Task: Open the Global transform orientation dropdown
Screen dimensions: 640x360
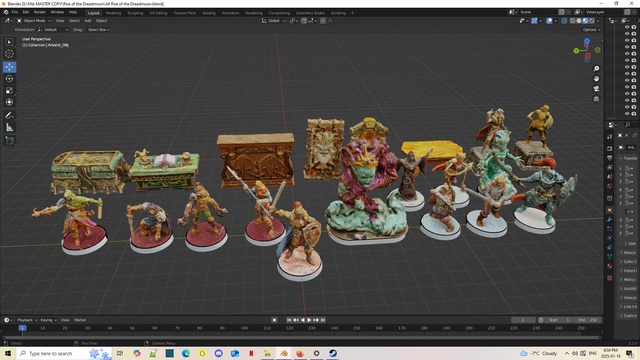Action: tap(273, 21)
